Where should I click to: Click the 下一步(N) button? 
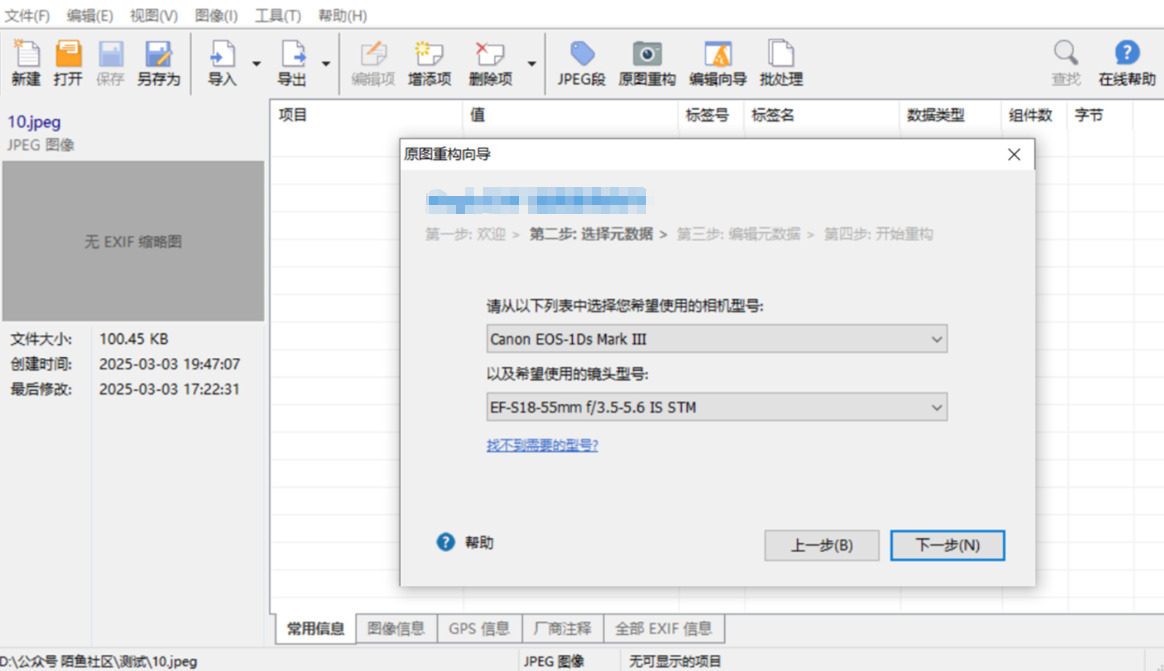point(947,545)
